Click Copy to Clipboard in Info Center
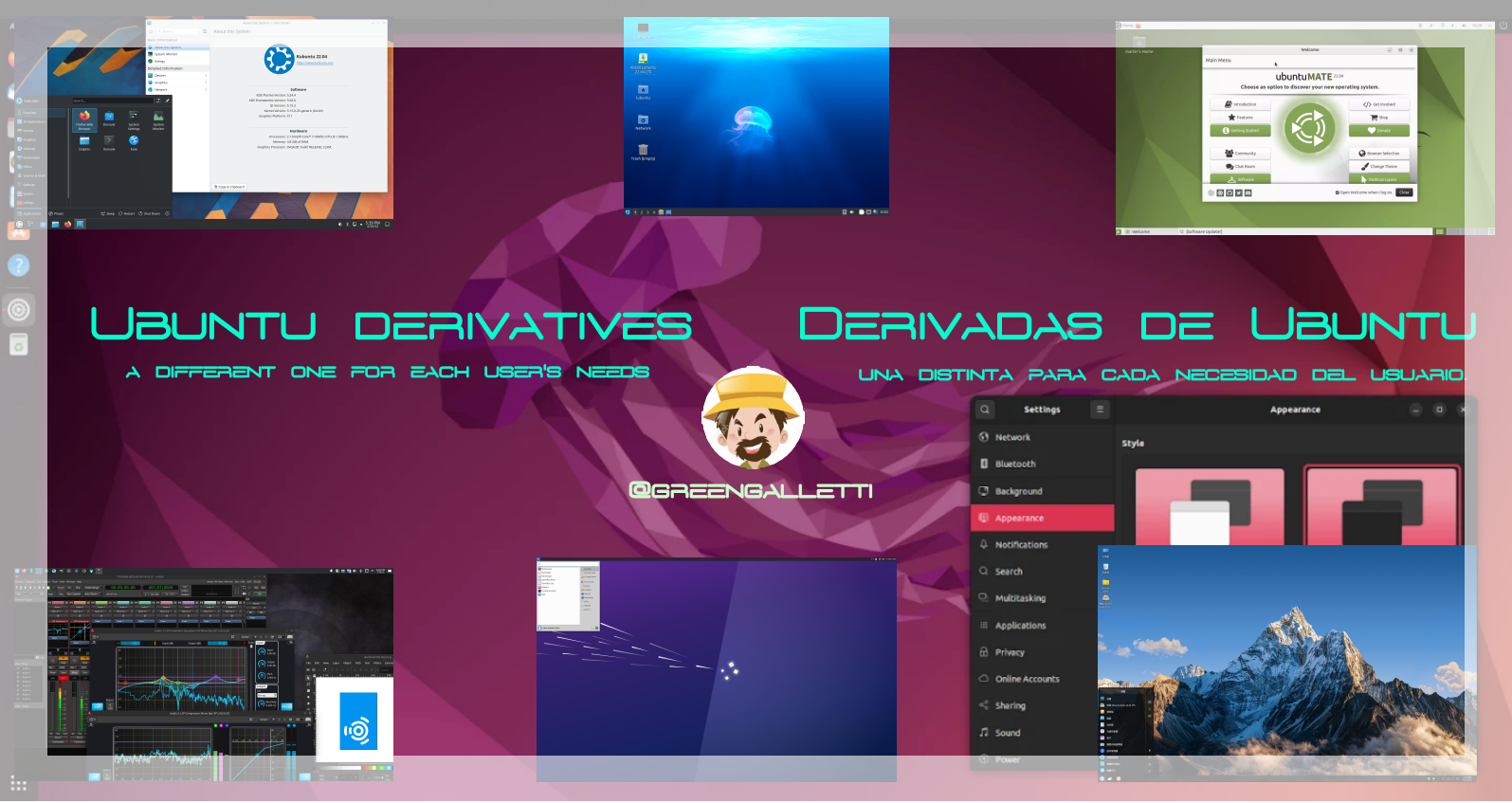Viewport: 1512px width, 803px height. (229, 187)
